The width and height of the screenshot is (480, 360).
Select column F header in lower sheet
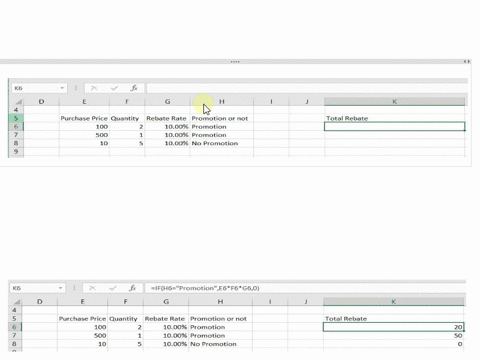tap(125, 302)
